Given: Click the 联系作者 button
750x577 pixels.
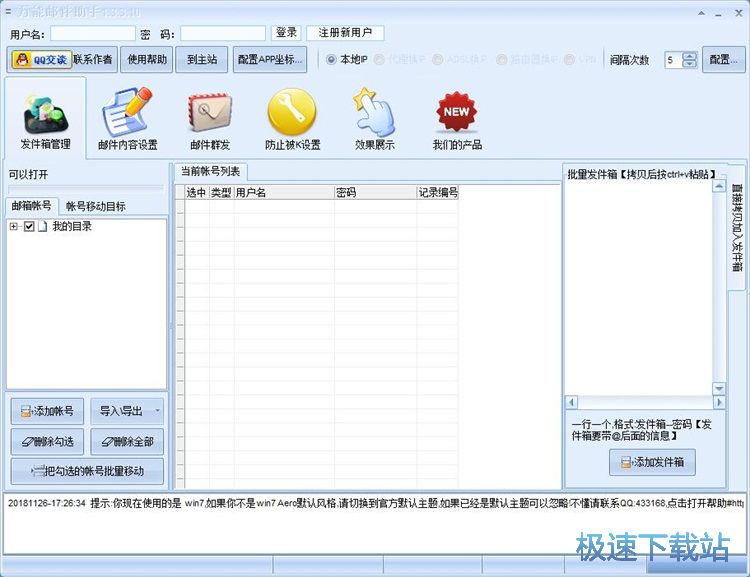Looking at the screenshot, I should (93, 59).
